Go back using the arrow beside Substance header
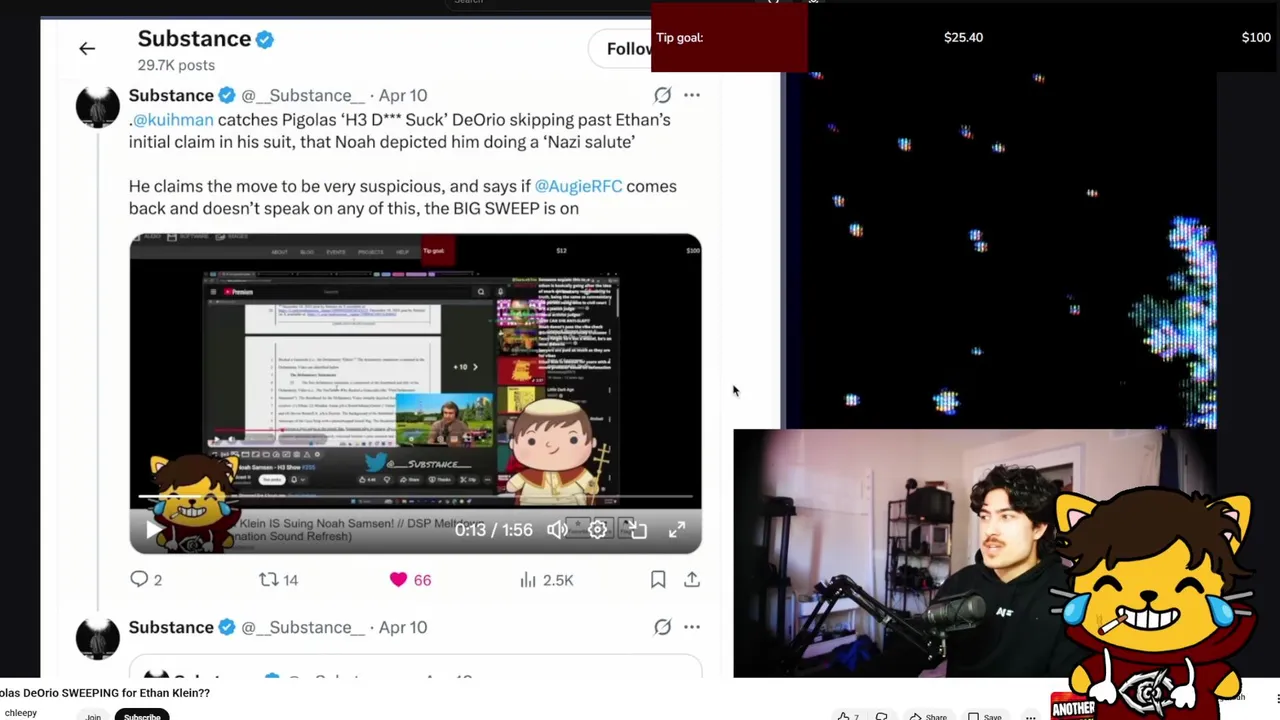 (x=87, y=48)
